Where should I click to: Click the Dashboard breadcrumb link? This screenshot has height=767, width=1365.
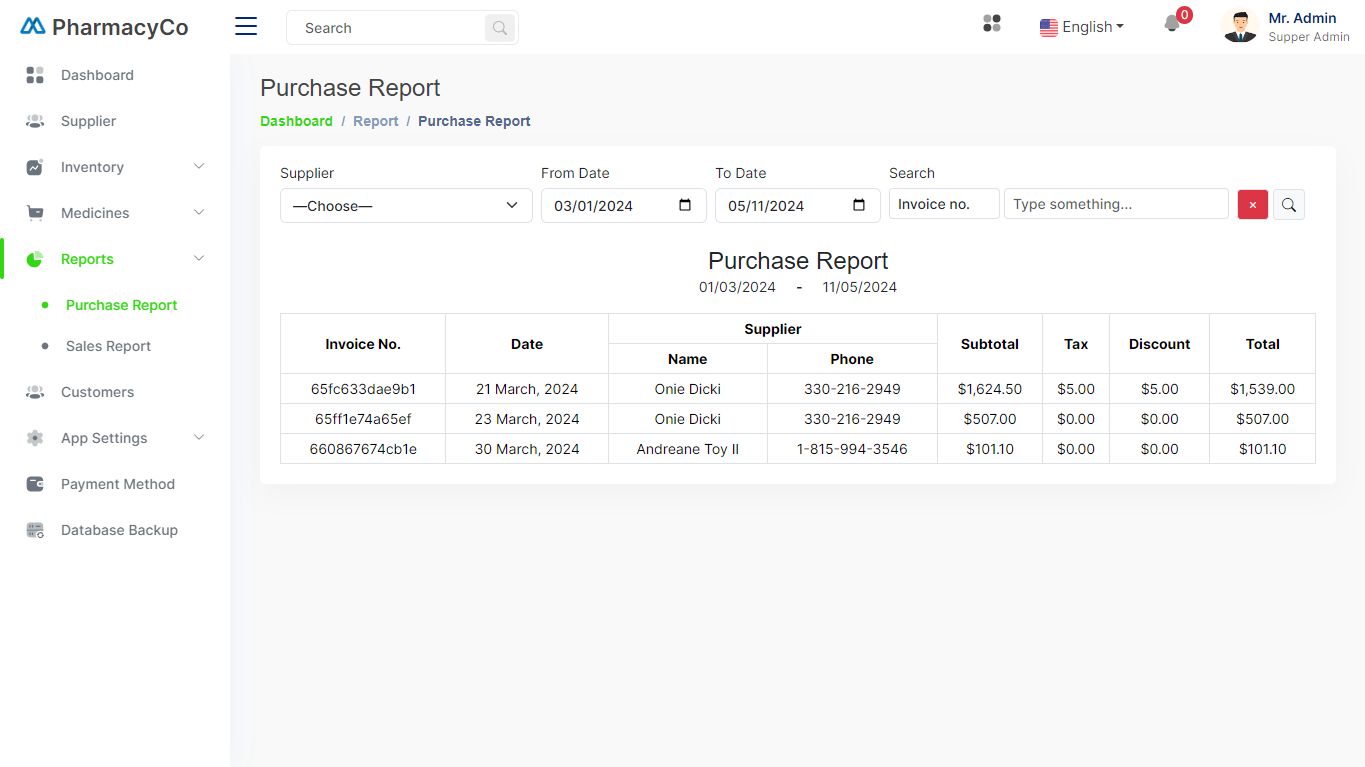pos(296,121)
